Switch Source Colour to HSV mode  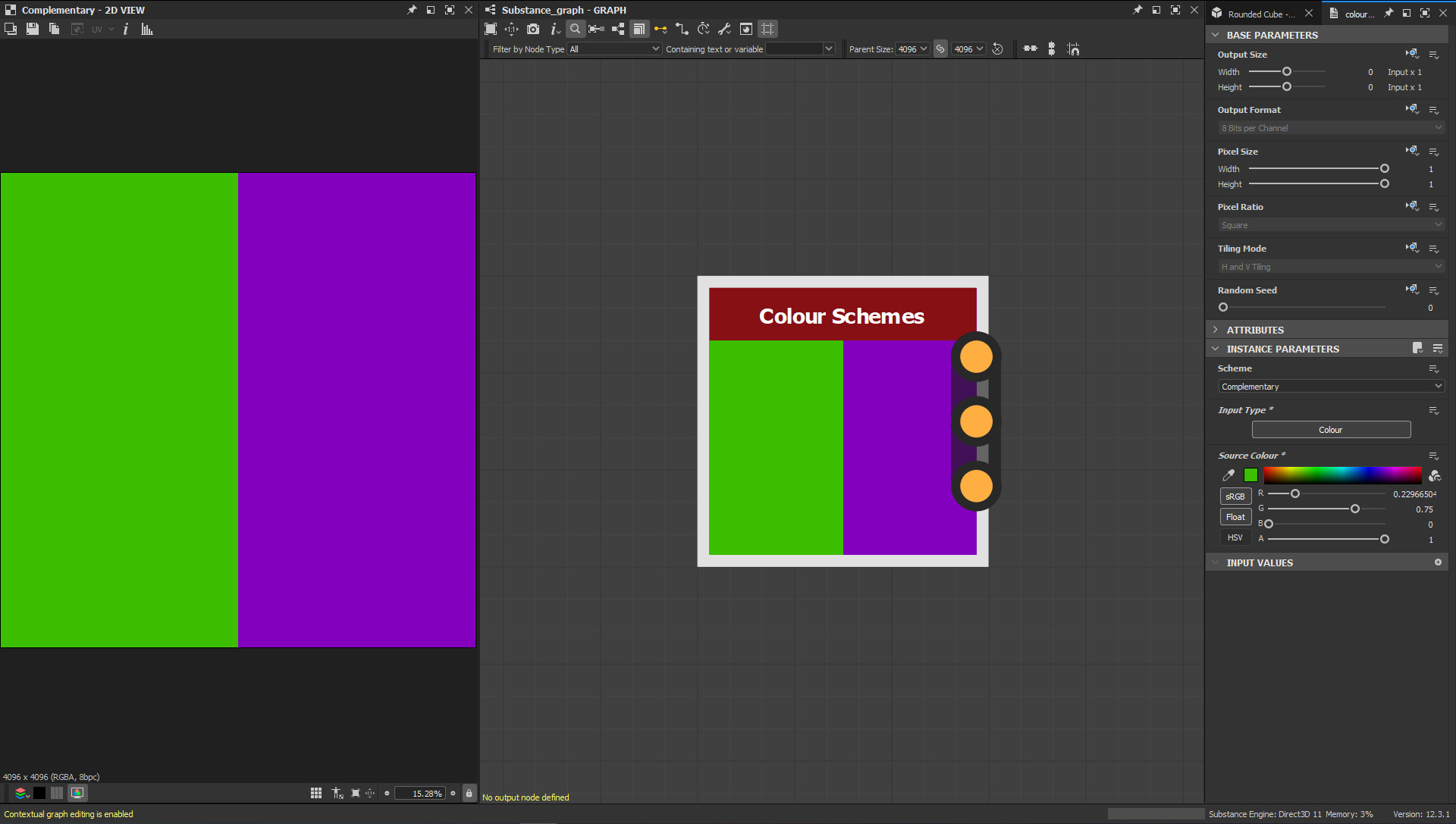coord(1235,537)
